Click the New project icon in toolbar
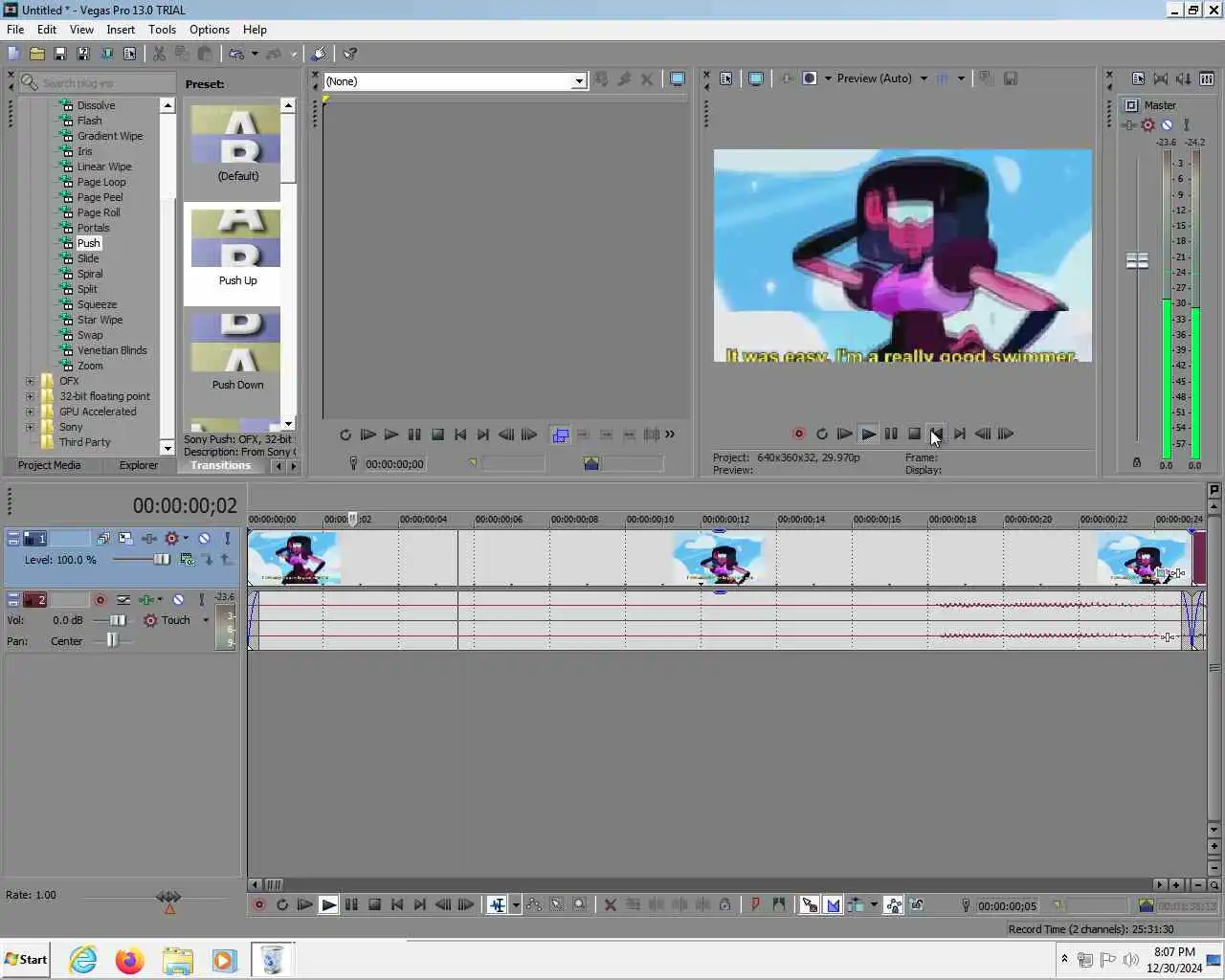Image resolution: width=1225 pixels, height=980 pixels. click(14, 54)
